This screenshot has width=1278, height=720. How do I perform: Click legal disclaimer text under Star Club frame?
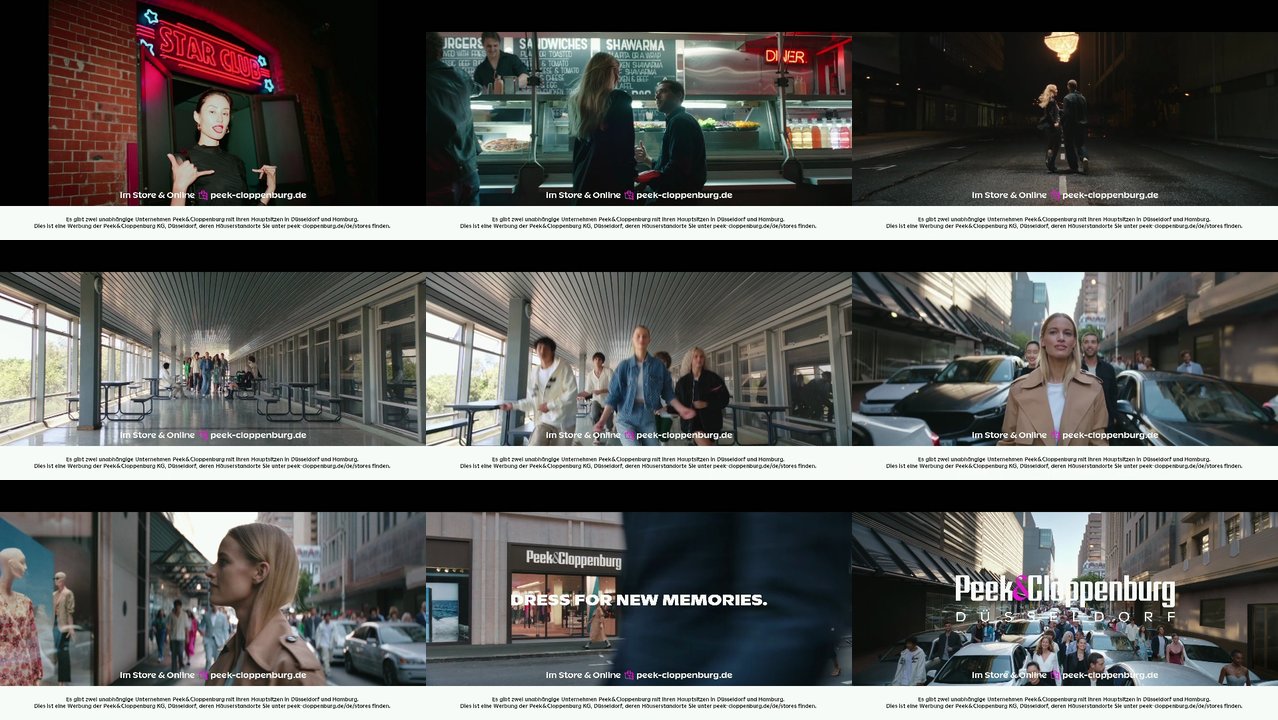tap(212, 223)
